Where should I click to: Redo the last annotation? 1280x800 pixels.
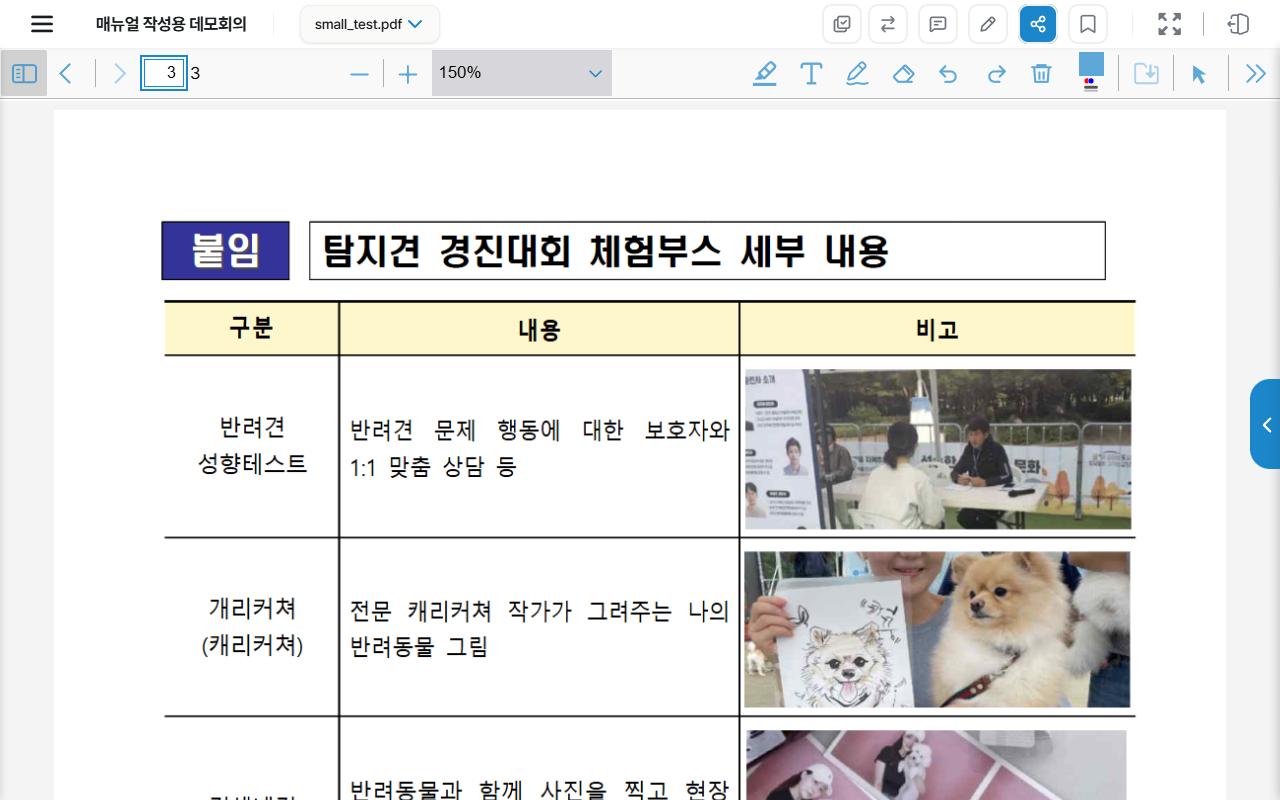tap(996, 74)
